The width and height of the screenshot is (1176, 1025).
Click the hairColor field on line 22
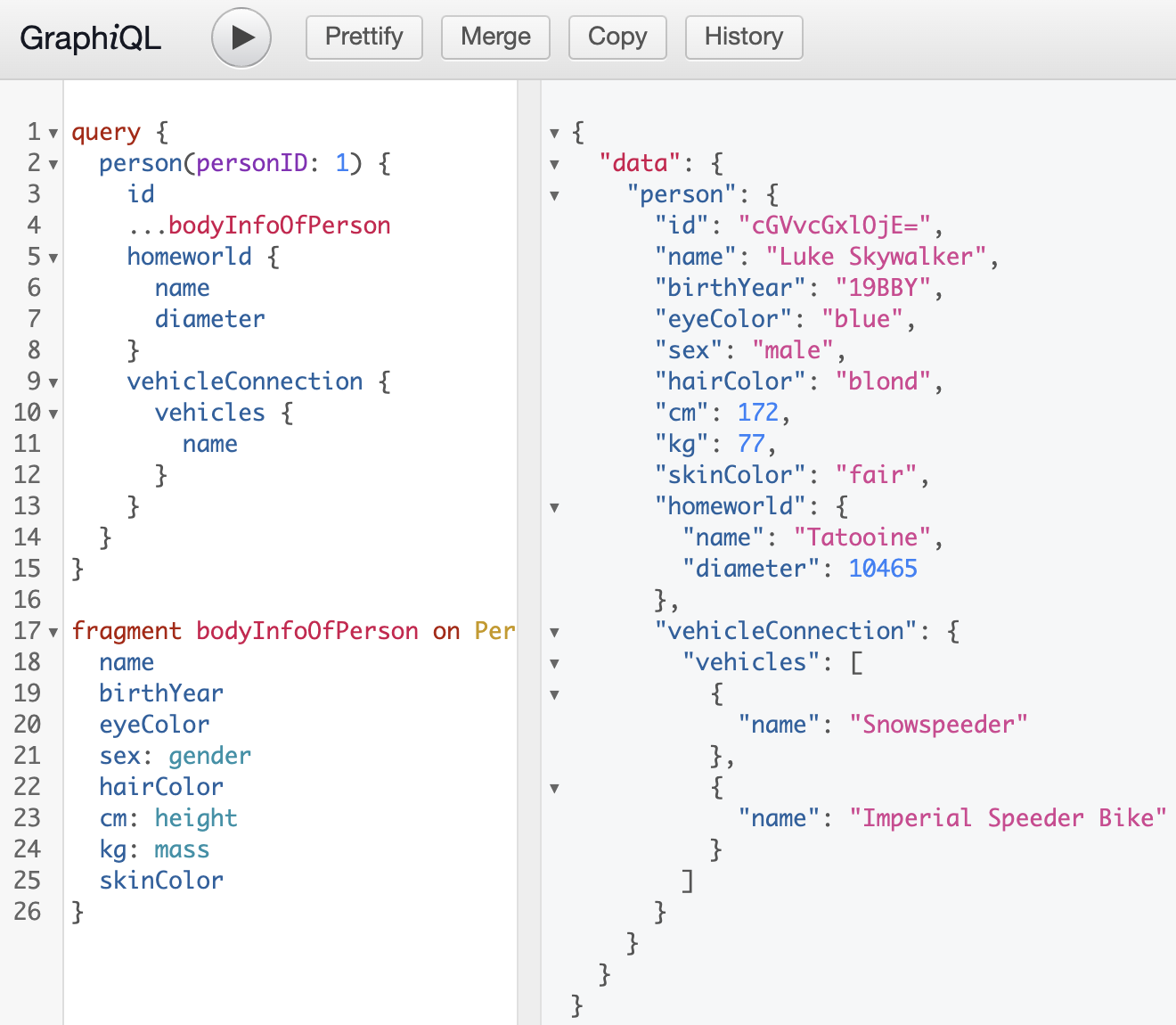point(161,787)
